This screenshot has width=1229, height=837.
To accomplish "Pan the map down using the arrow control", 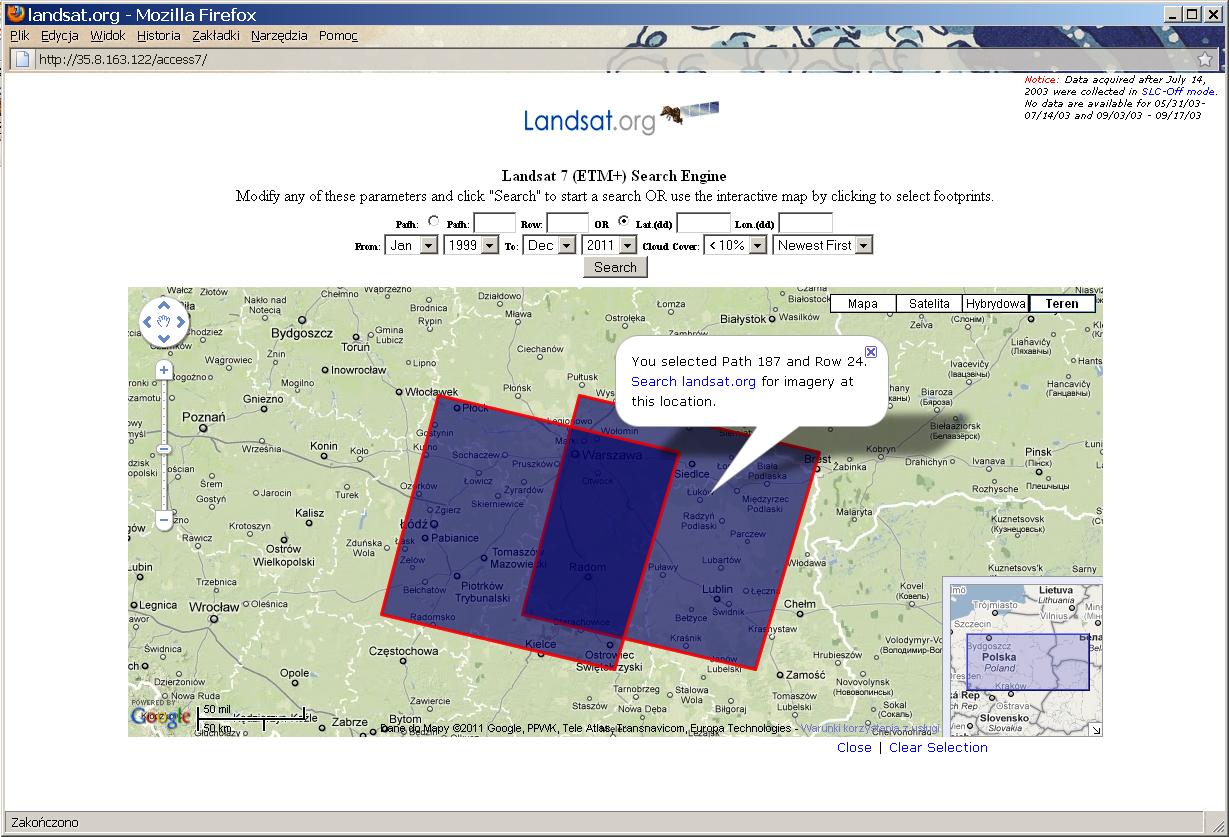I will point(164,338).
